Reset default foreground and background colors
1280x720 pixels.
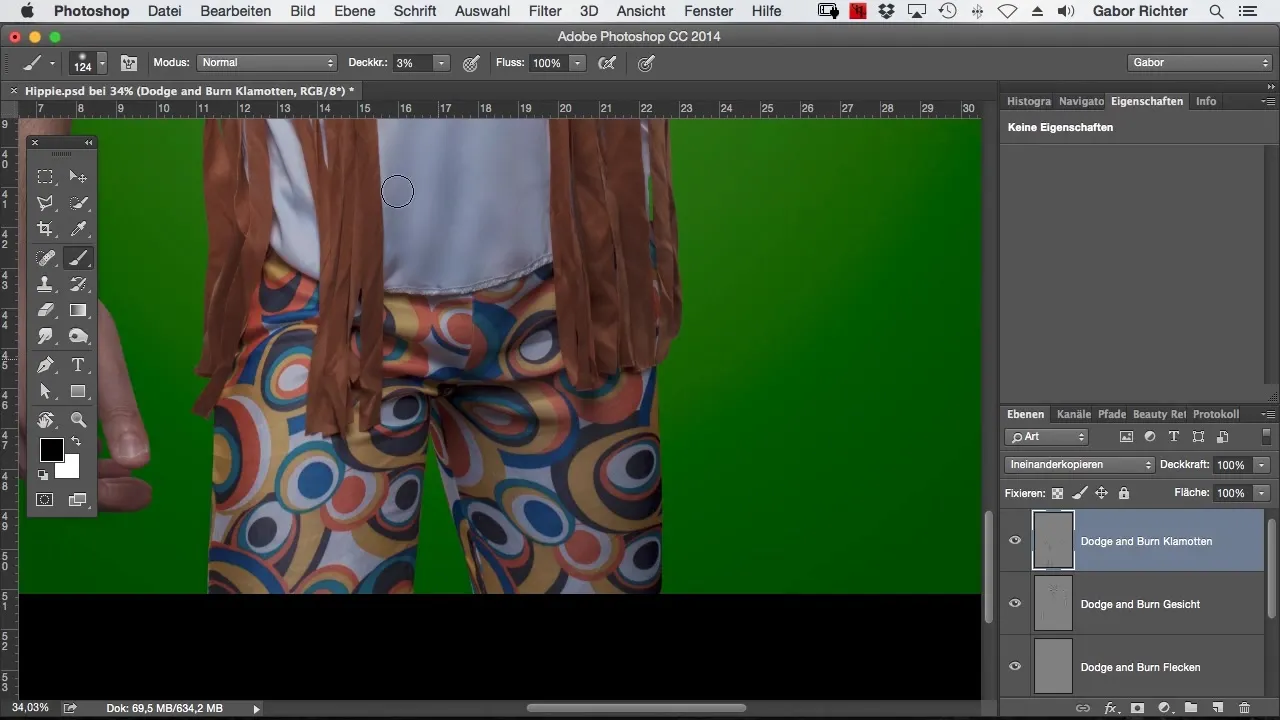click(x=43, y=475)
